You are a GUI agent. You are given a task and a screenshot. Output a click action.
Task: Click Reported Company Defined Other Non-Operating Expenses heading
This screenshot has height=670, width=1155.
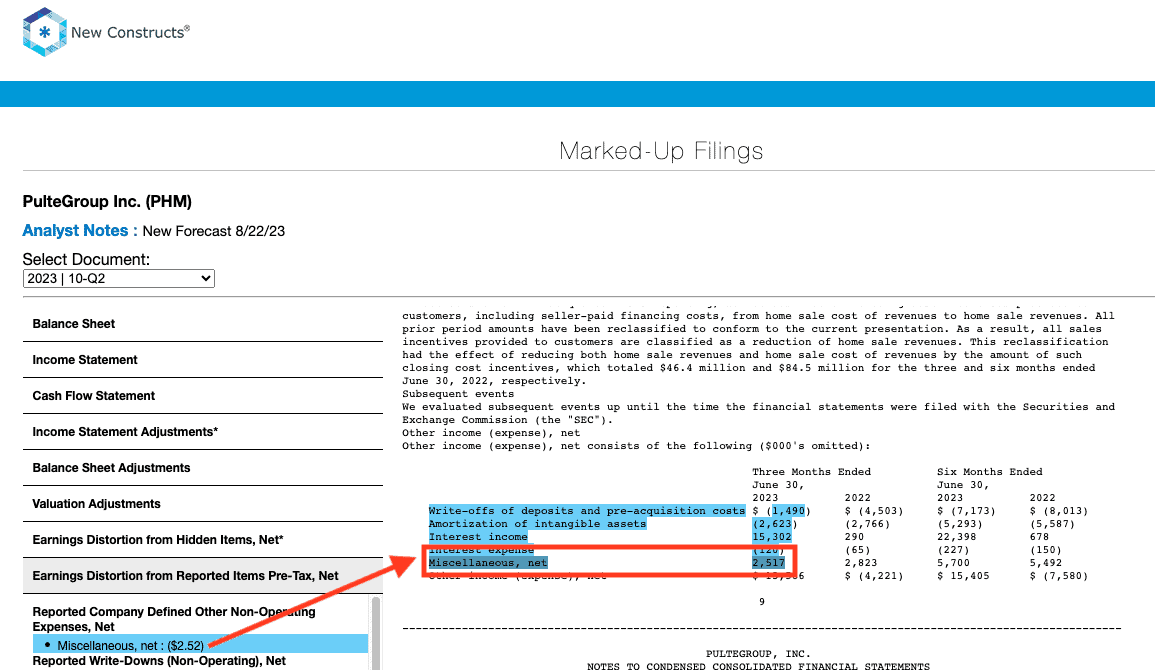(x=174, y=619)
